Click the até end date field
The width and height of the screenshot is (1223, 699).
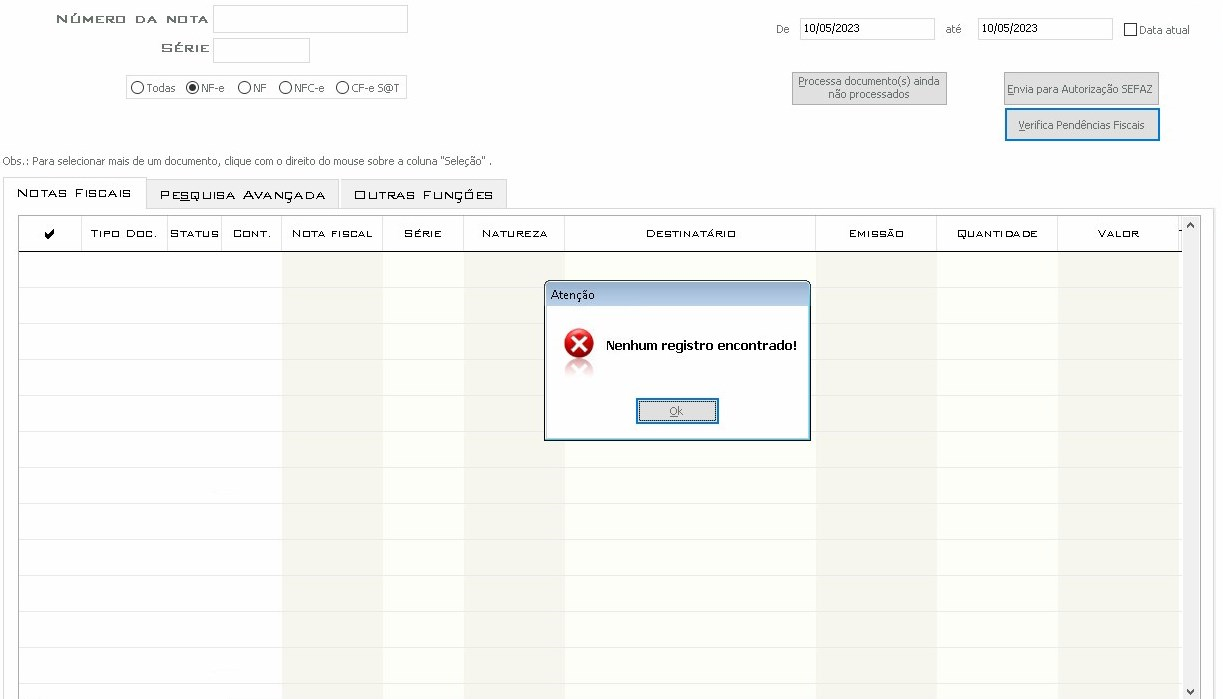click(1045, 29)
